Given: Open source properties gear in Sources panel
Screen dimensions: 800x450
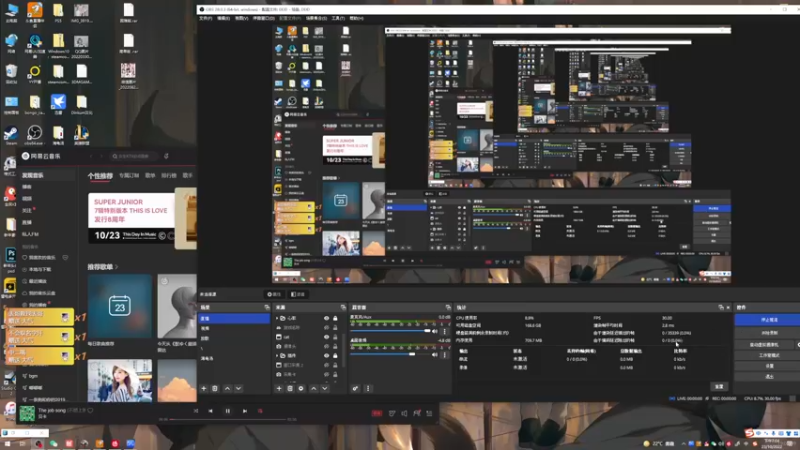Looking at the screenshot, I should [x=301, y=389].
